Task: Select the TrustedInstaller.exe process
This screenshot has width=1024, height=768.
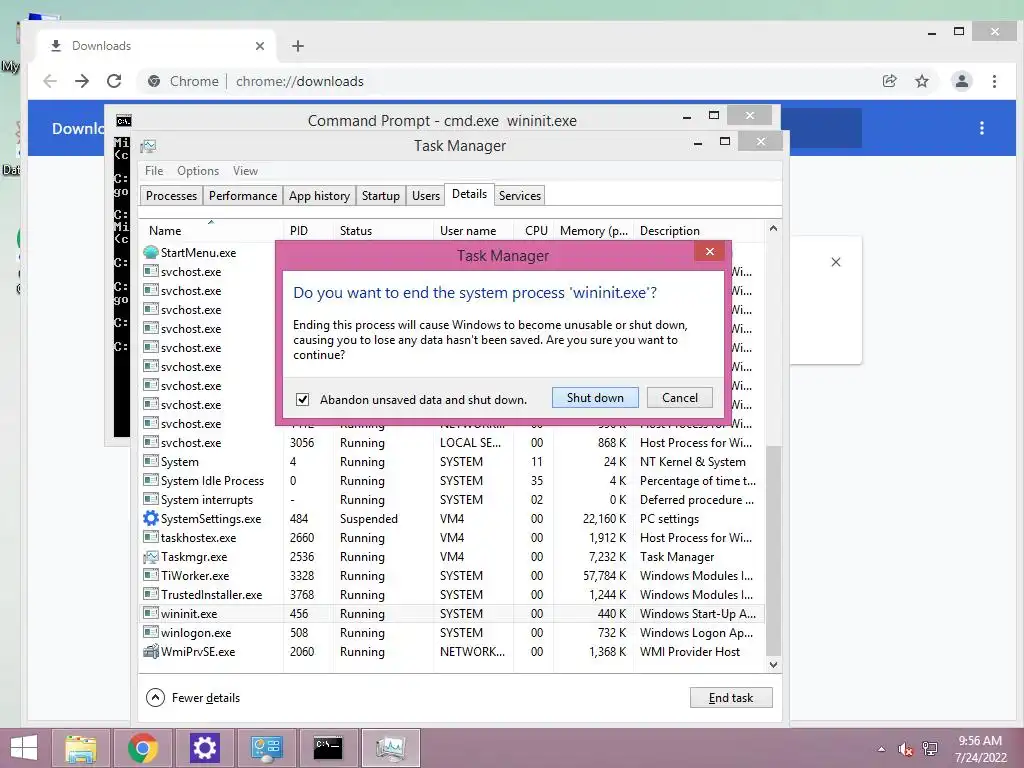Action: (452, 594)
